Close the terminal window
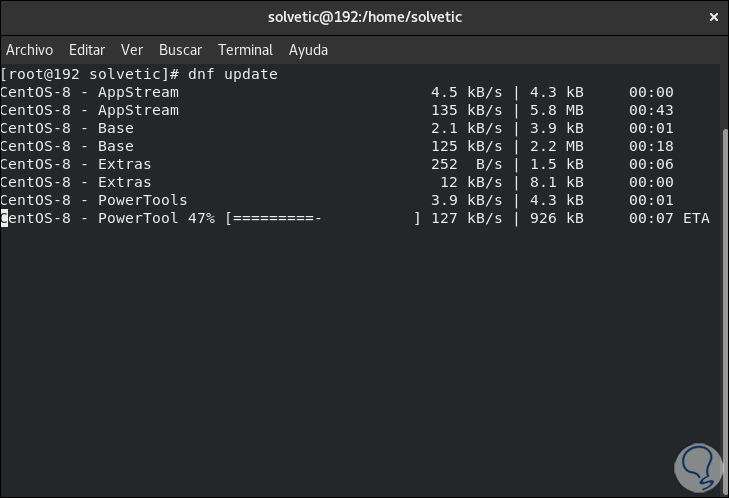 (x=713, y=17)
